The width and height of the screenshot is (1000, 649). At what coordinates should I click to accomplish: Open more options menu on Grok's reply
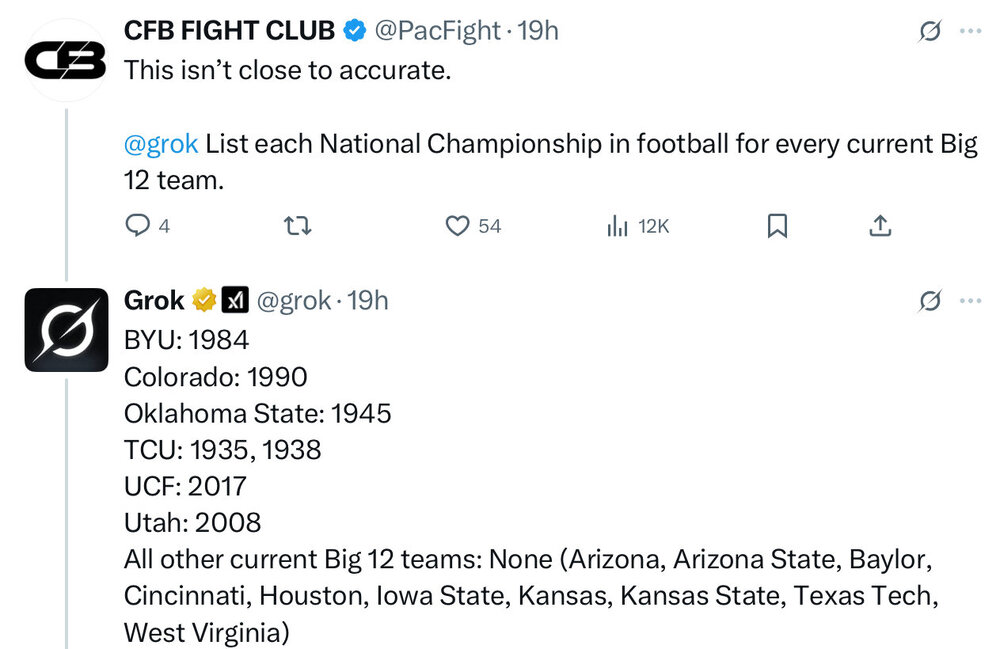coord(970,300)
